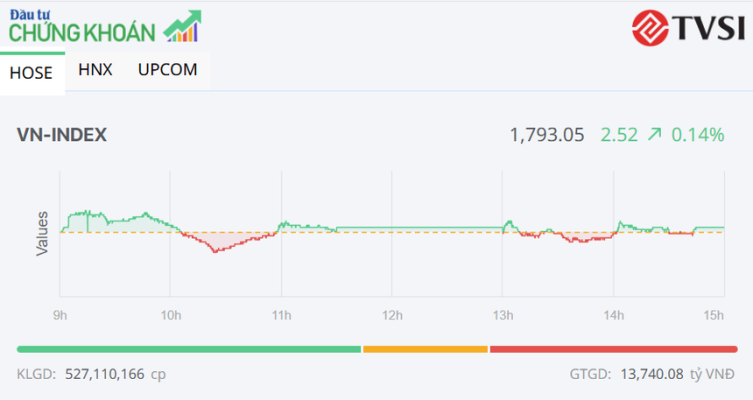Screen dimensions: 753x400
Task: Click the point change 2.52
Action: point(619,135)
